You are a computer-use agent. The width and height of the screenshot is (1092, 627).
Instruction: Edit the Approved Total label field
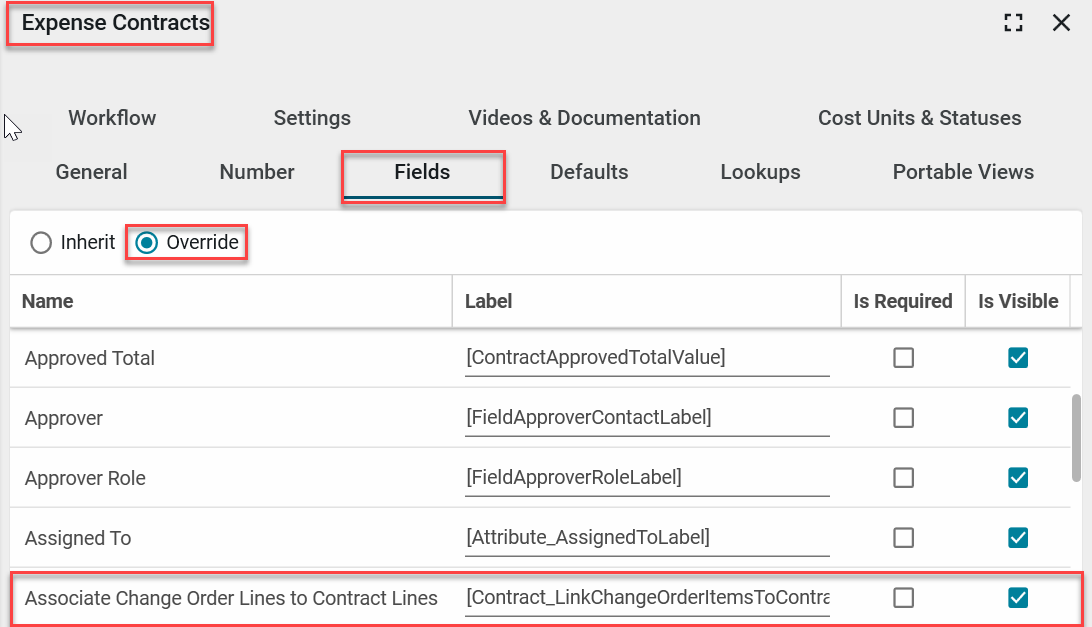647,358
